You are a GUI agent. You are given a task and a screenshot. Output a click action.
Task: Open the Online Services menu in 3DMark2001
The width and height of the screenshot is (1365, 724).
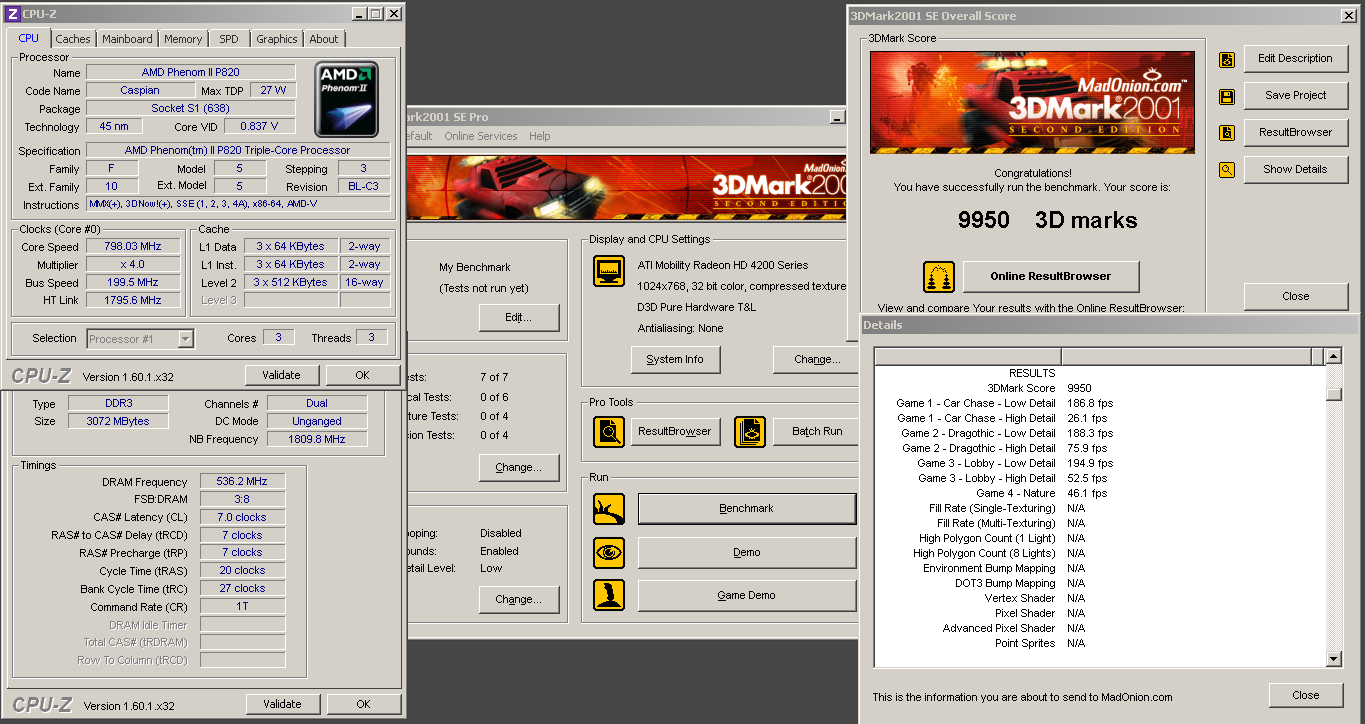[x=481, y=136]
